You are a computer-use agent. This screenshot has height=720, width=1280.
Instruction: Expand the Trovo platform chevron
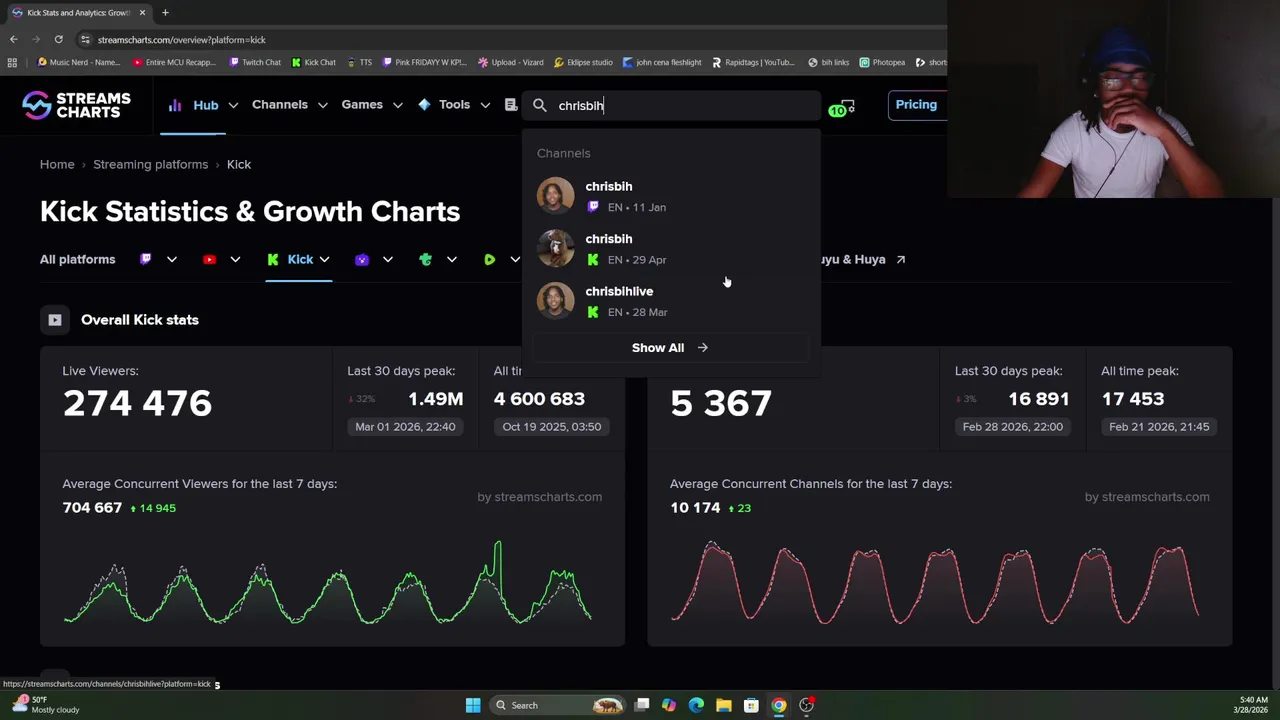452,260
